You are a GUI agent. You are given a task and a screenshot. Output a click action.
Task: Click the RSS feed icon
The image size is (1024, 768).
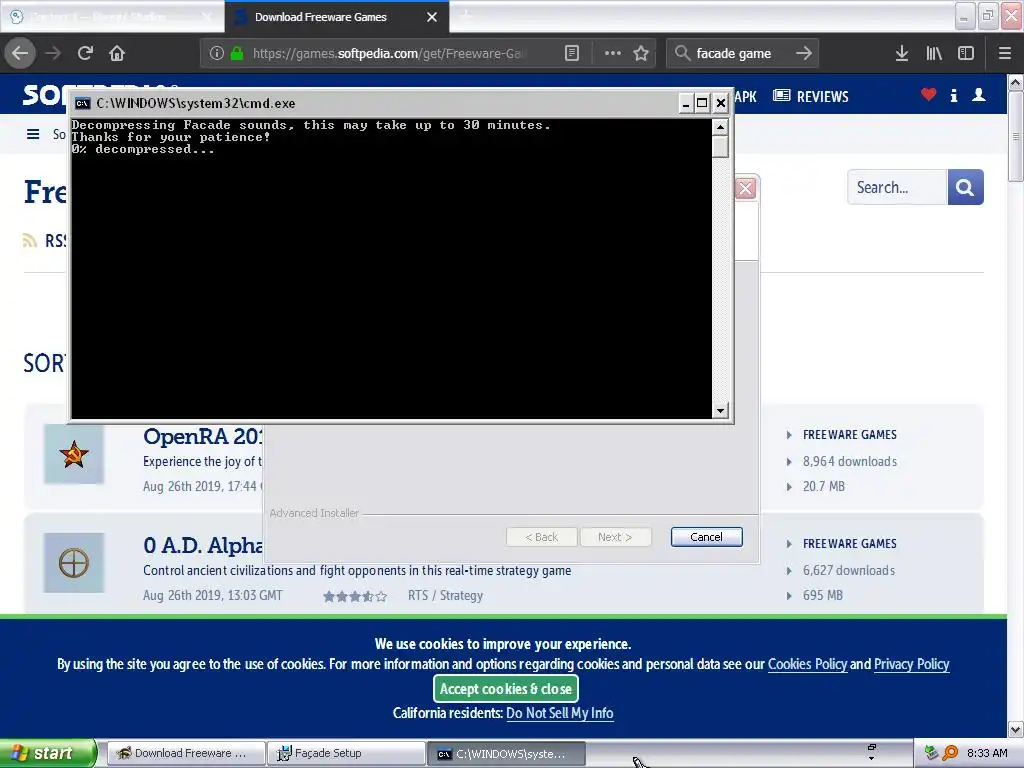29,240
